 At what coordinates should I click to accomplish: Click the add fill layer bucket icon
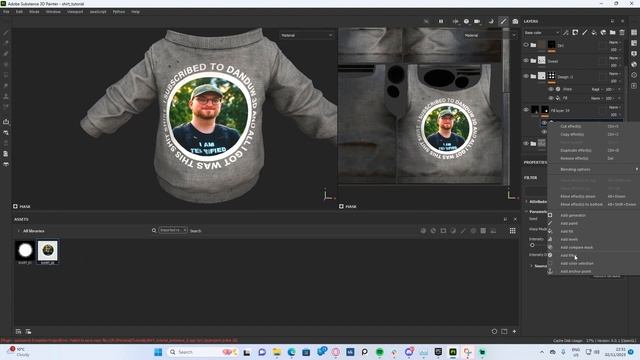594,33
